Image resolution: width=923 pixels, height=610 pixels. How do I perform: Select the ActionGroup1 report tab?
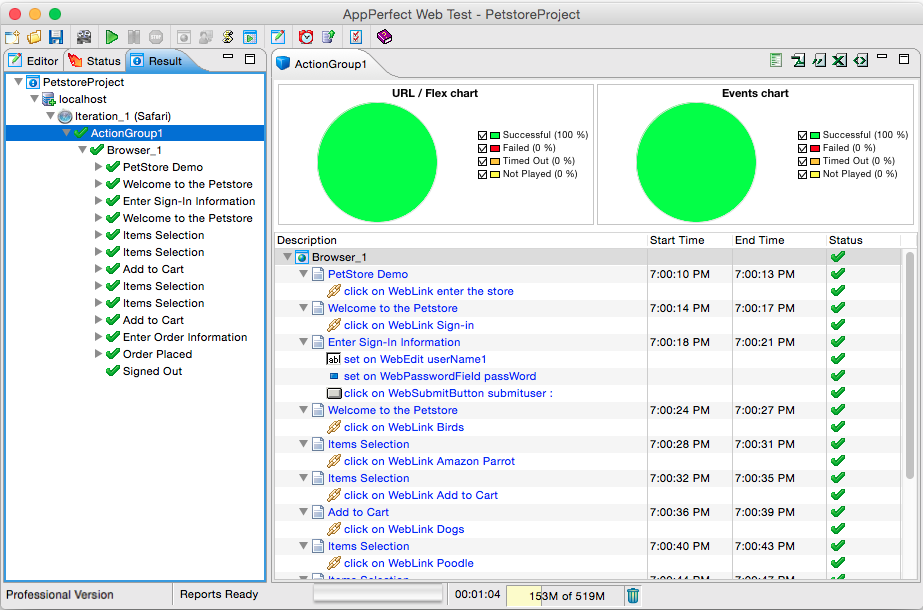(323, 64)
